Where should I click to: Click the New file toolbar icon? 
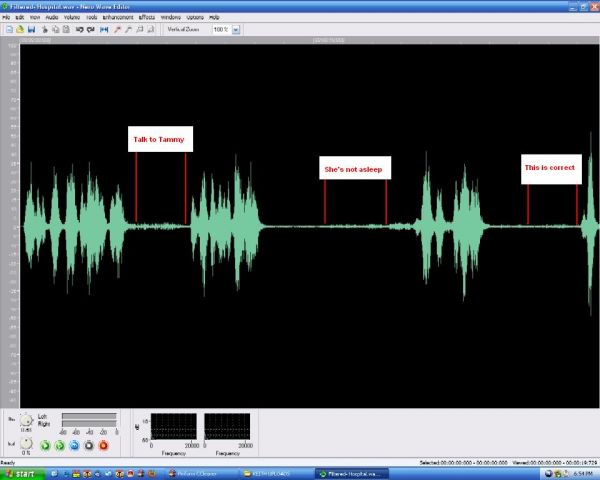[x=8, y=29]
